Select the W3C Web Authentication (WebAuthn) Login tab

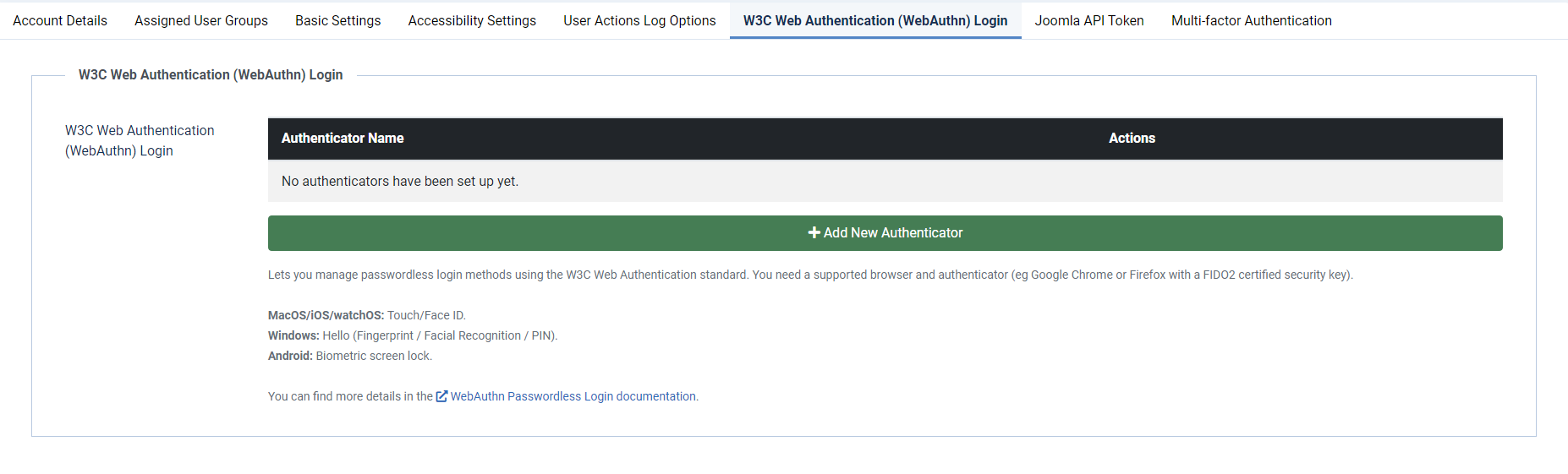[875, 20]
